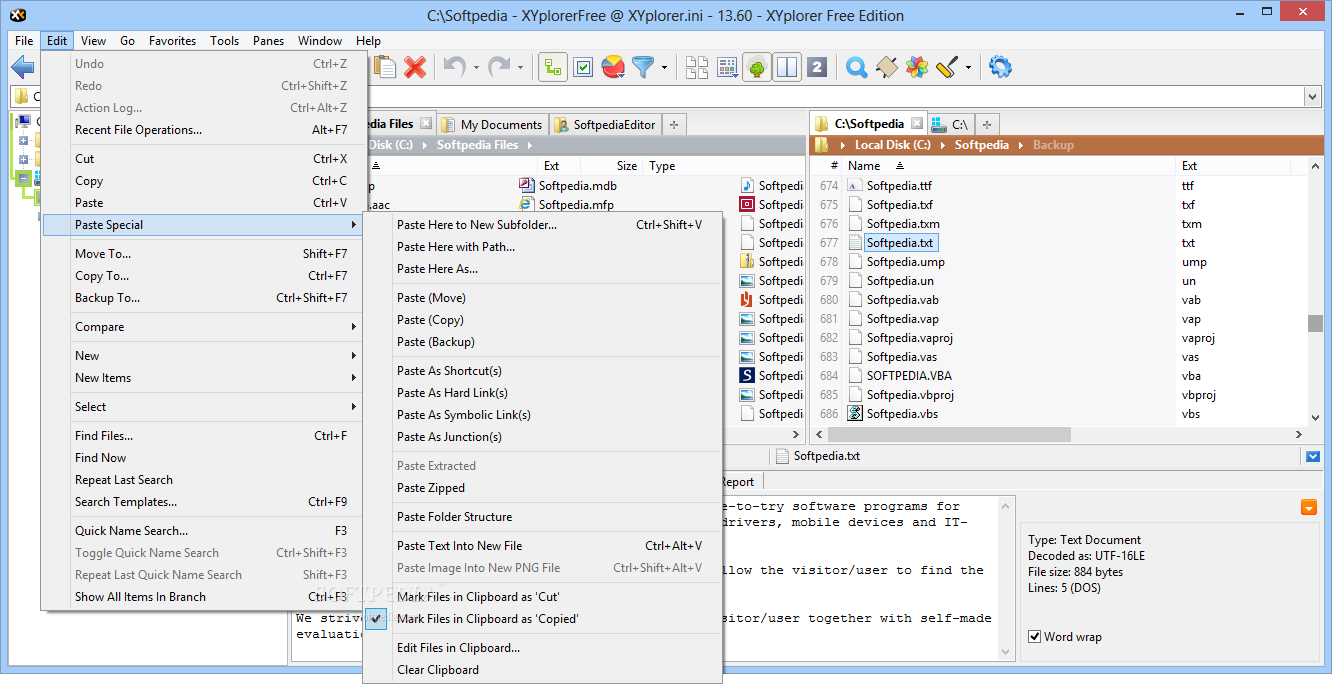Open the New Items submenu

[204, 378]
